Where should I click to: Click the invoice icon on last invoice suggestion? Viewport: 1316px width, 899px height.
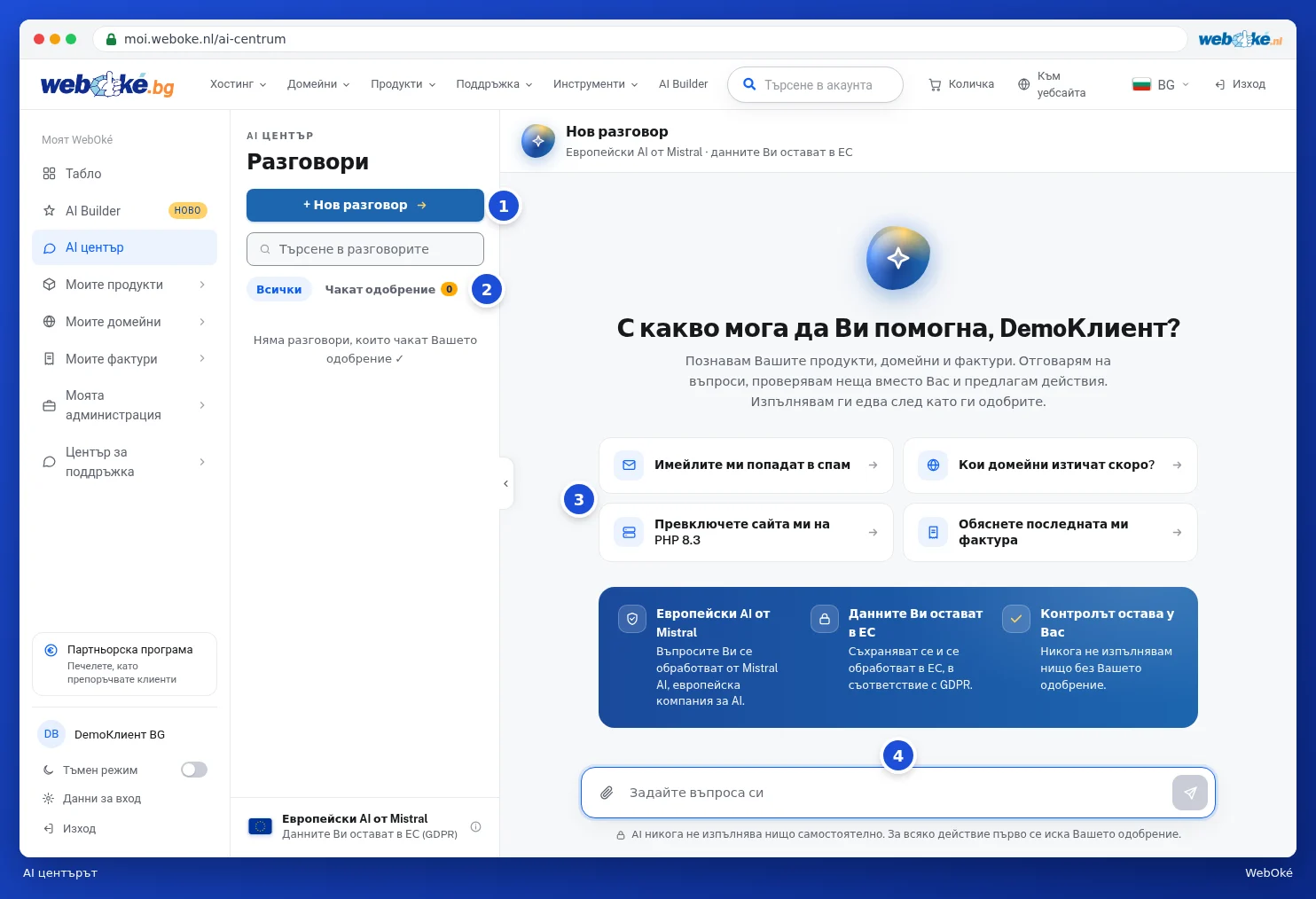[933, 532]
